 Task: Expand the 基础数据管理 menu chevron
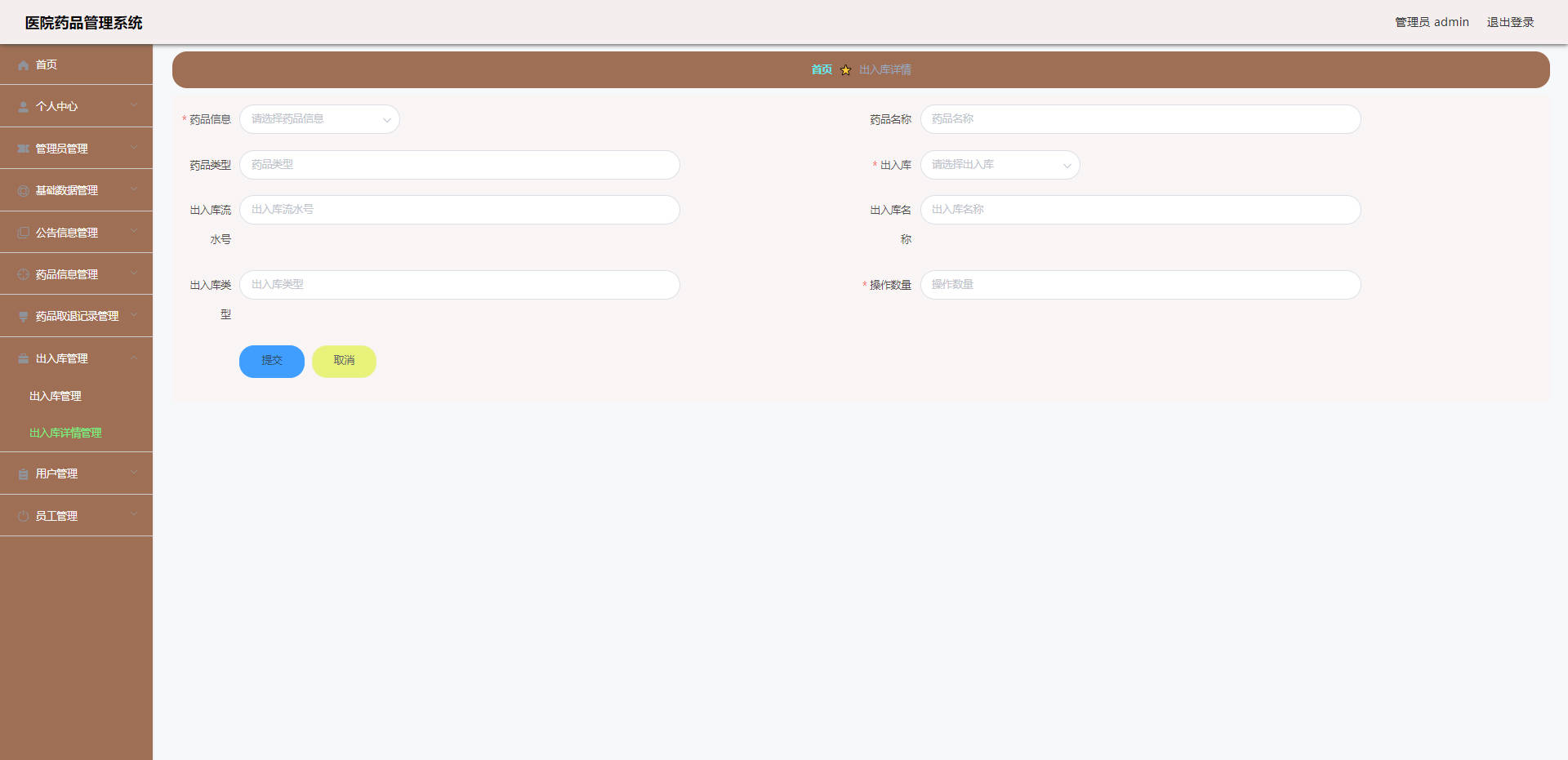(134, 189)
